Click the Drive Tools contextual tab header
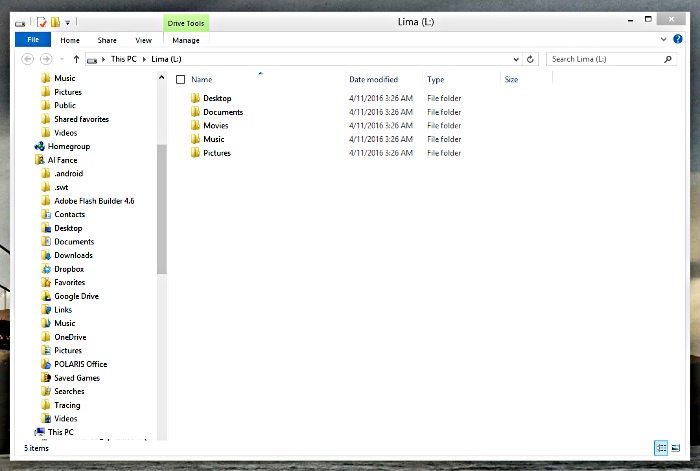 (186, 23)
